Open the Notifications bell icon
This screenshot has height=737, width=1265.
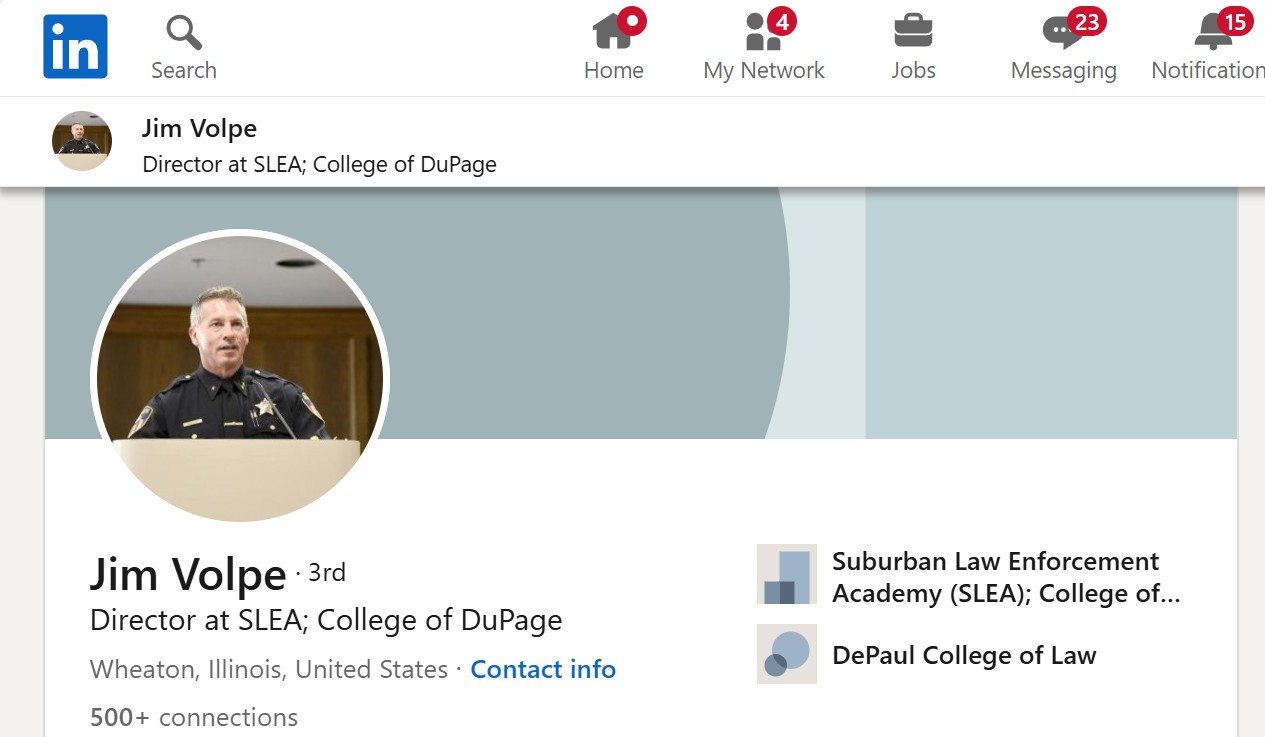pyautogui.click(x=1214, y=32)
